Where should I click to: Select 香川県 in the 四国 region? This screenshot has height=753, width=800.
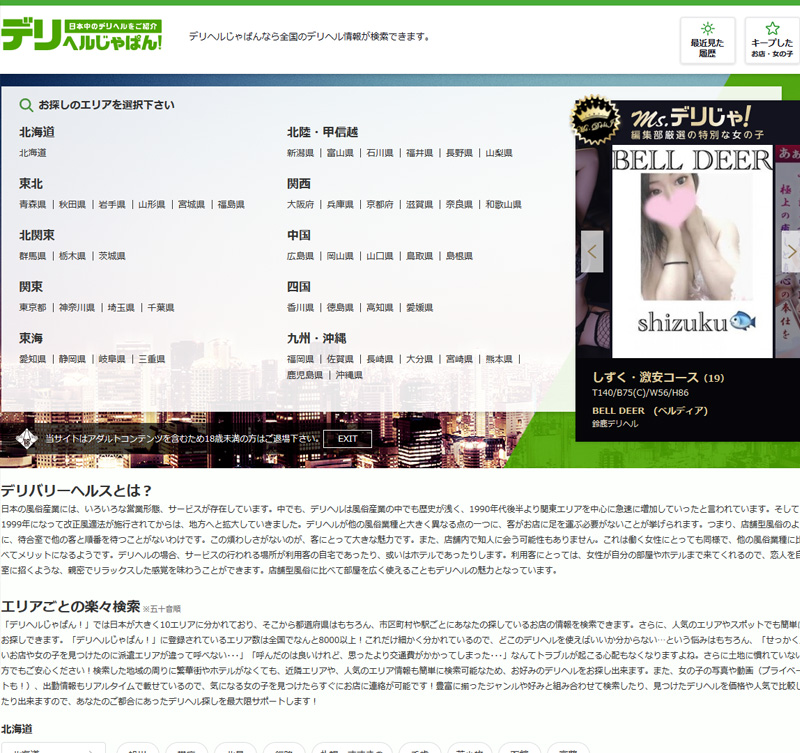pos(301,308)
